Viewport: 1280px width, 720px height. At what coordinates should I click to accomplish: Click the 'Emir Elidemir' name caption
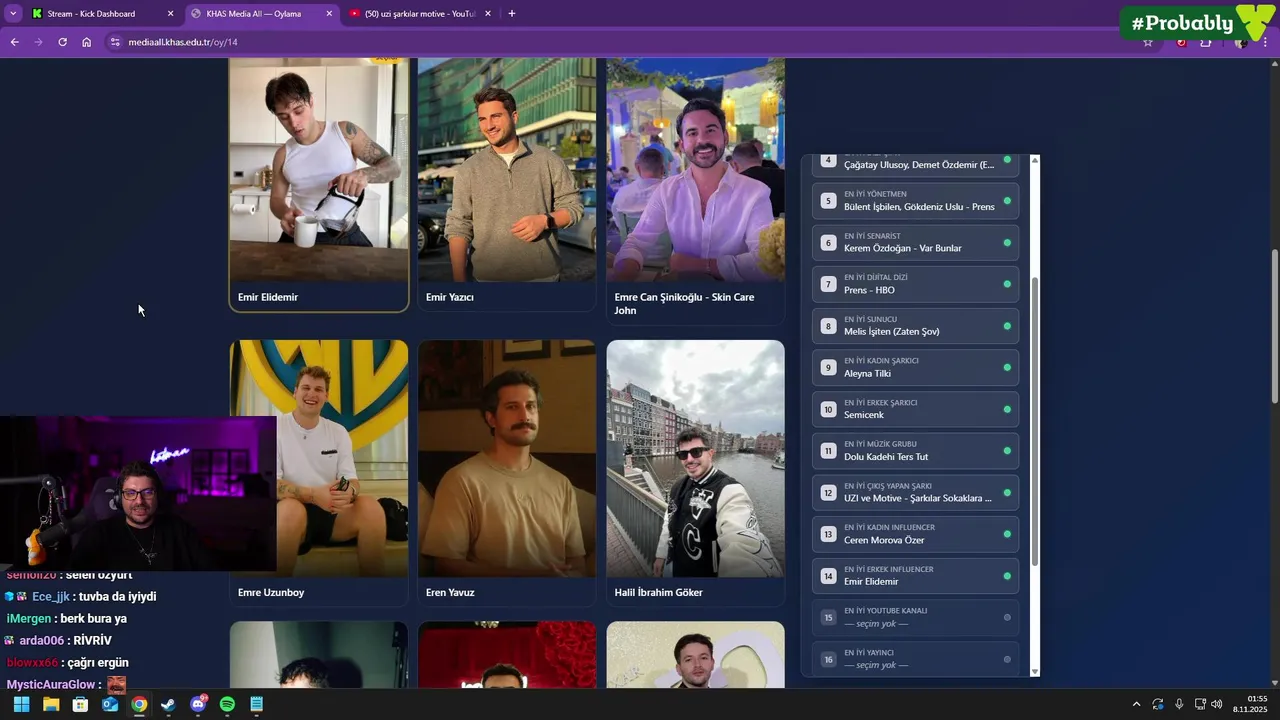tap(268, 297)
